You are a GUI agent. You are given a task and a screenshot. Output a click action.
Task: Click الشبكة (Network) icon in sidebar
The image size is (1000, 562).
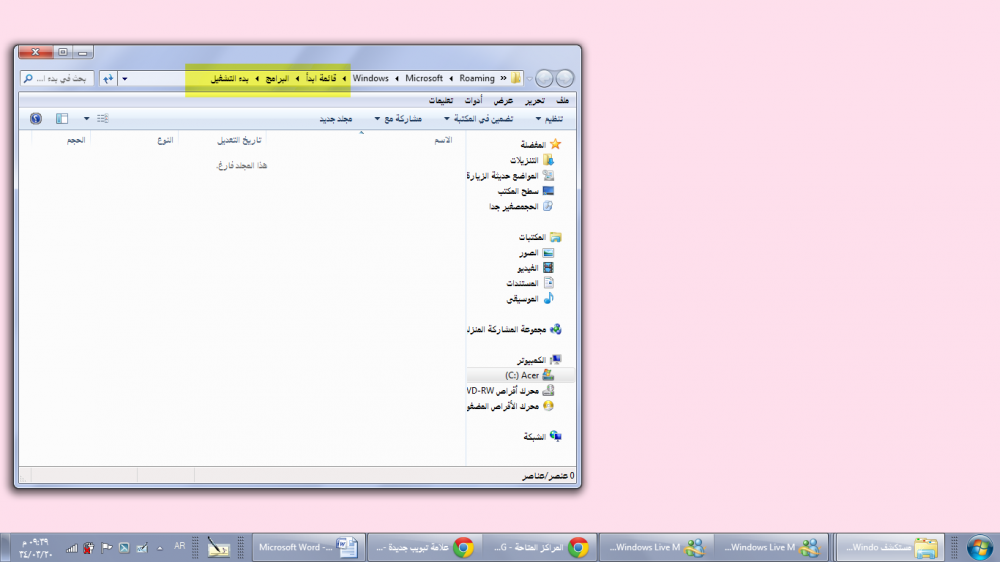(x=555, y=437)
